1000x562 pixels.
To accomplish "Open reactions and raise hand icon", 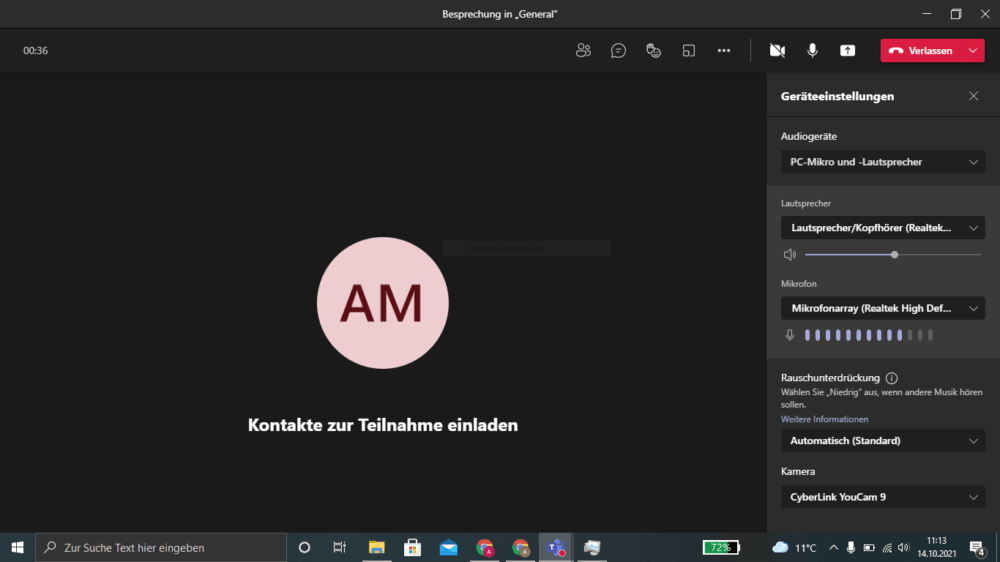I will pyautogui.click(x=653, y=50).
